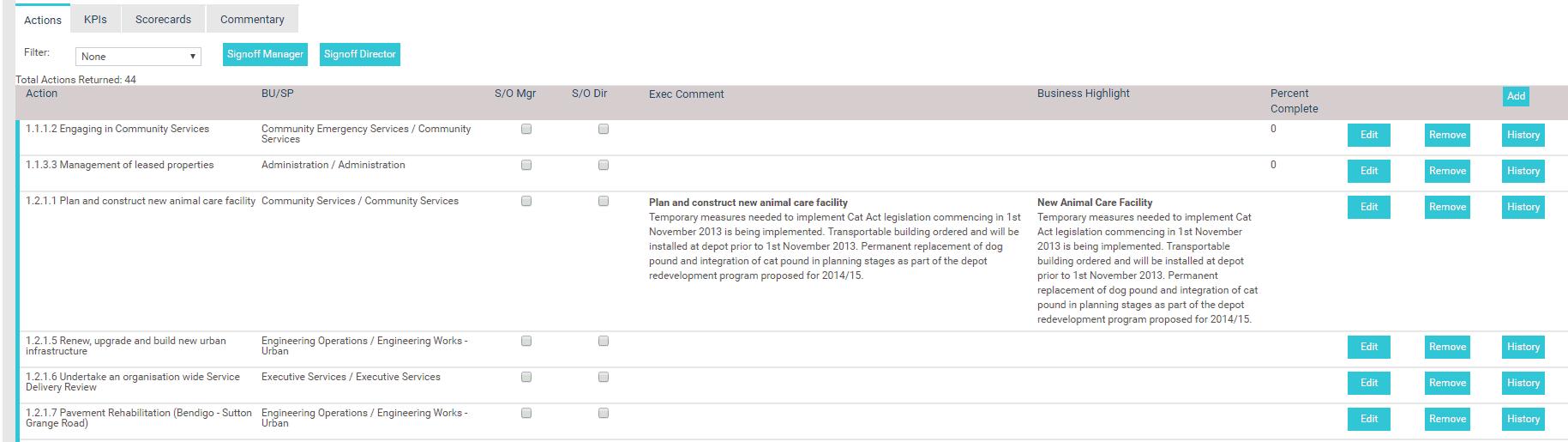
Task: Click the Add button in table header
Action: pos(1516,96)
